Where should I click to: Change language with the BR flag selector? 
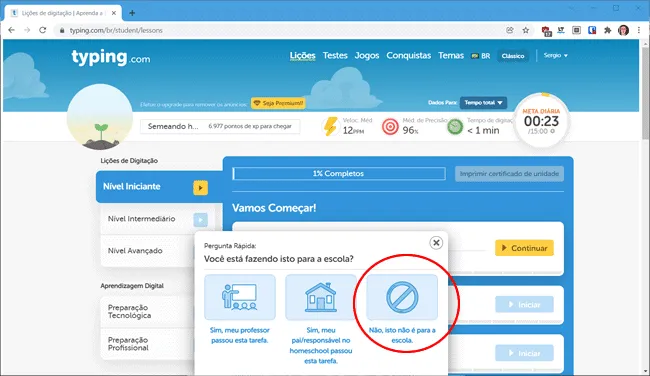(480, 56)
